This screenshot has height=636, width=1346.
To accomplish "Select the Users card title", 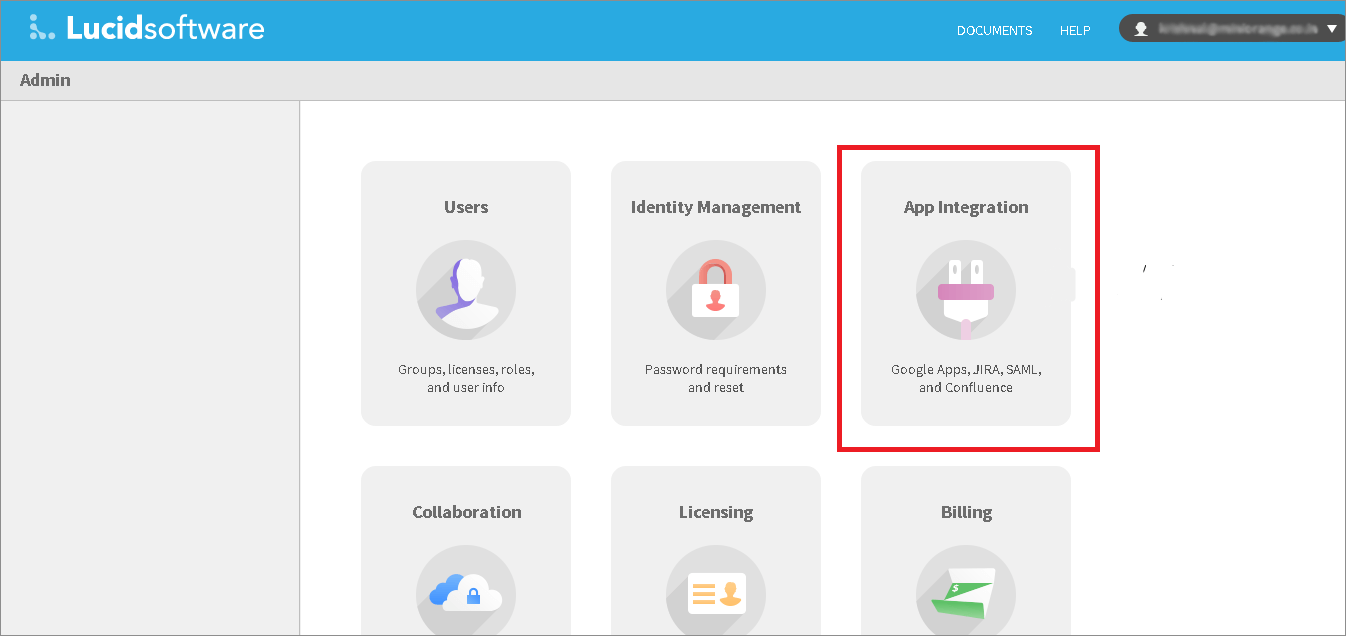I will tap(466, 207).
